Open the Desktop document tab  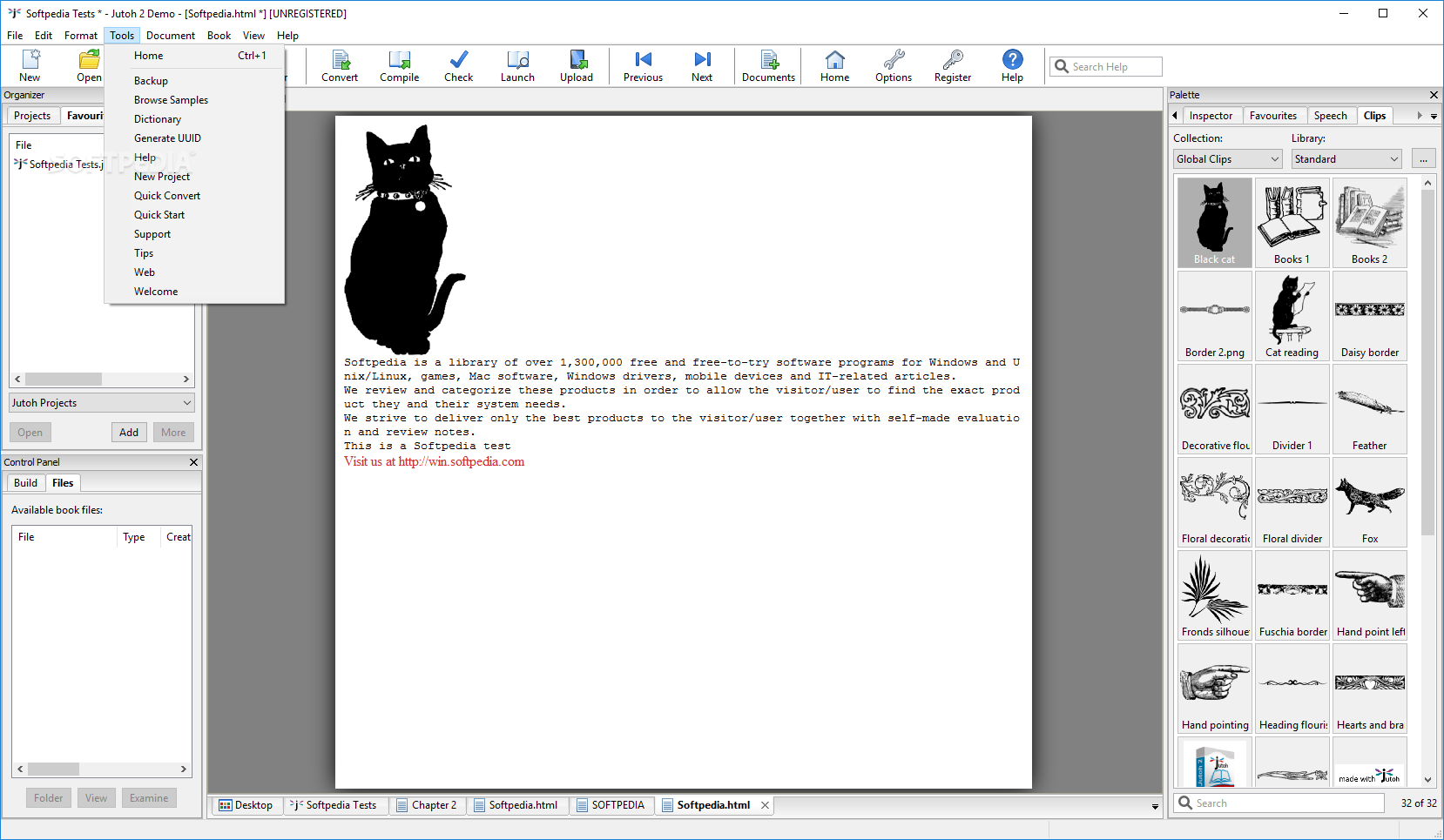tap(246, 805)
